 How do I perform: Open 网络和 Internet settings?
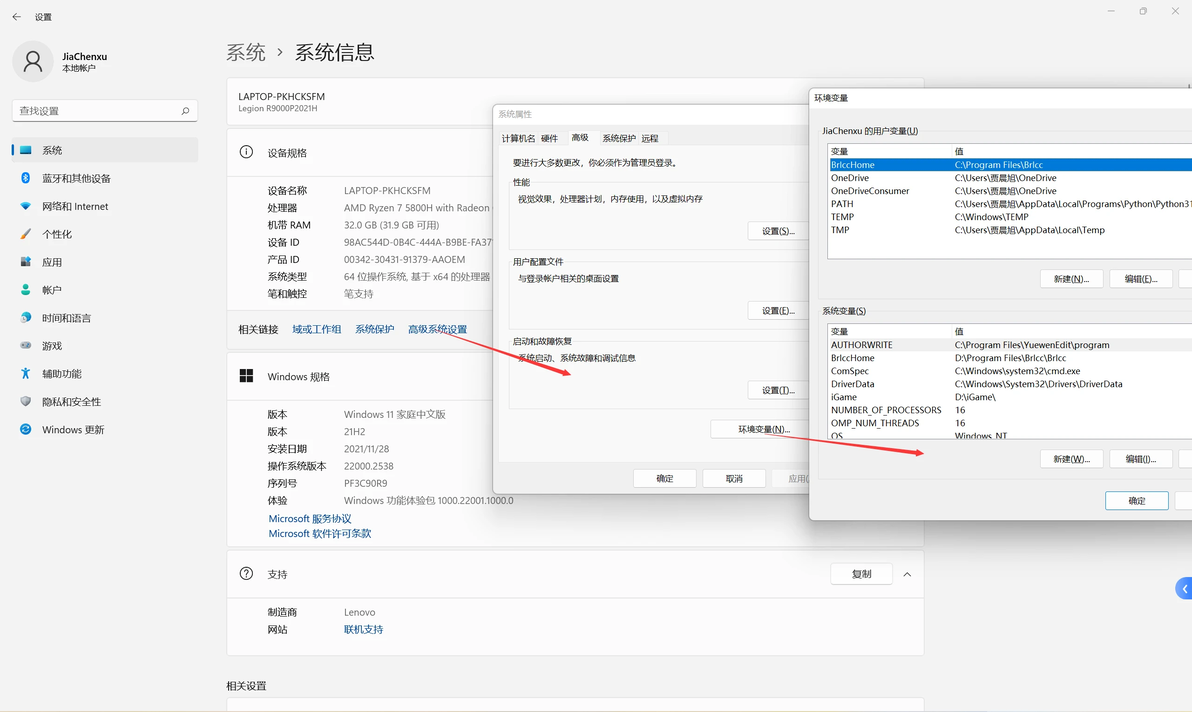pos(105,206)
